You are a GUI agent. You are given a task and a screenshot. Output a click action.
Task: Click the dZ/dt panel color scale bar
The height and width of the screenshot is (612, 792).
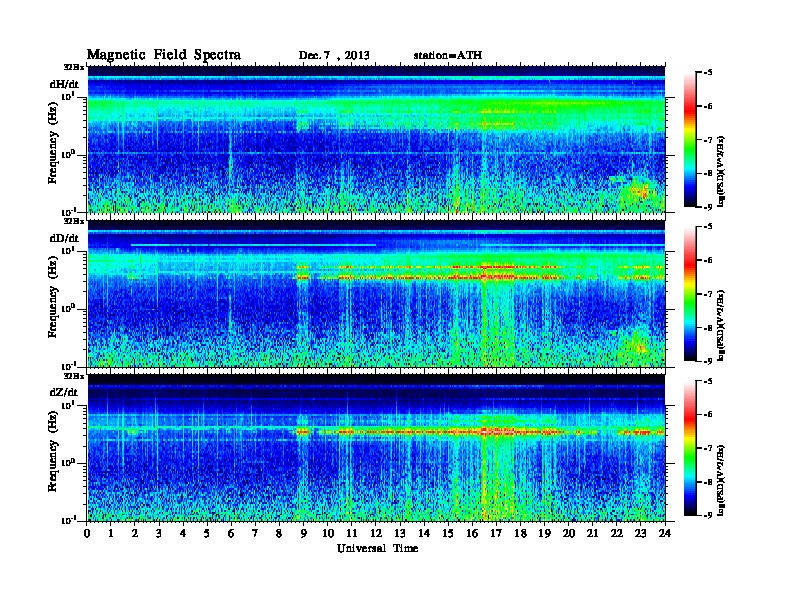[690, 448]
